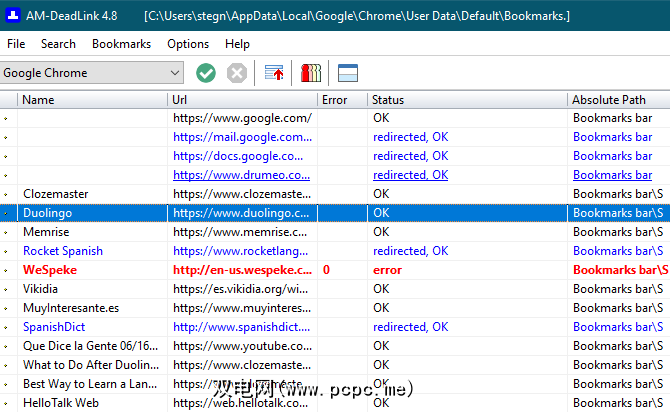Screen dimensions: 670x412
Task: Open the Options menu
Action: (x=188, y=44)
